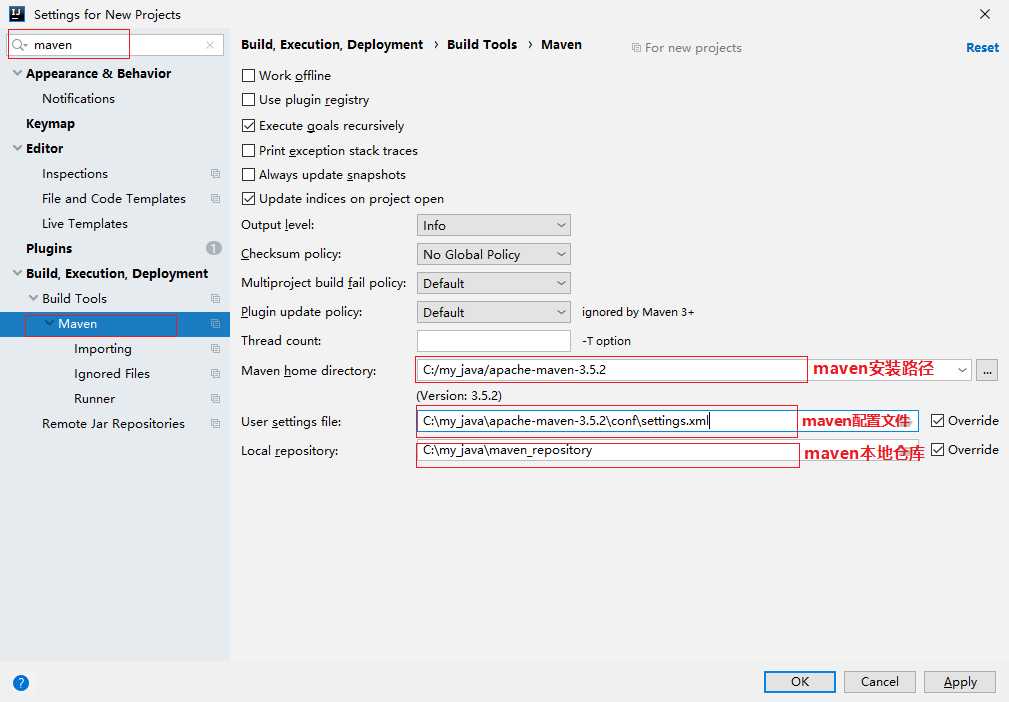
Task: Clear the maven search text
Action: (x=210, y=45)
